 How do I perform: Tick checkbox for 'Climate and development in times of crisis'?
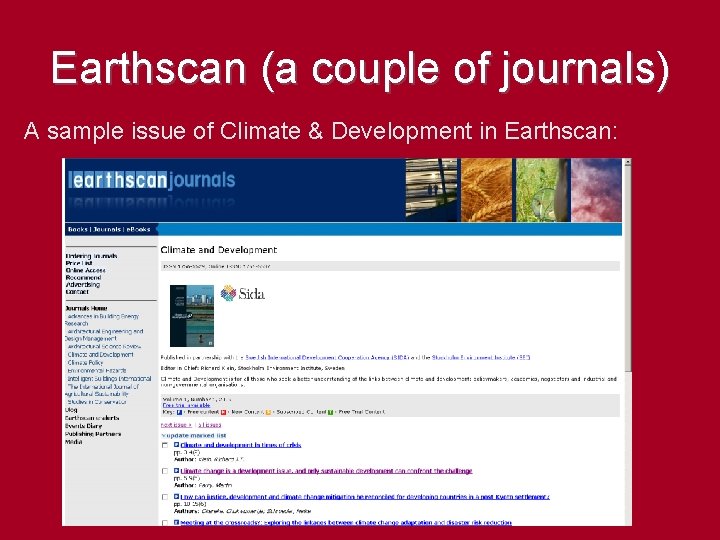[x=165, y=445]
